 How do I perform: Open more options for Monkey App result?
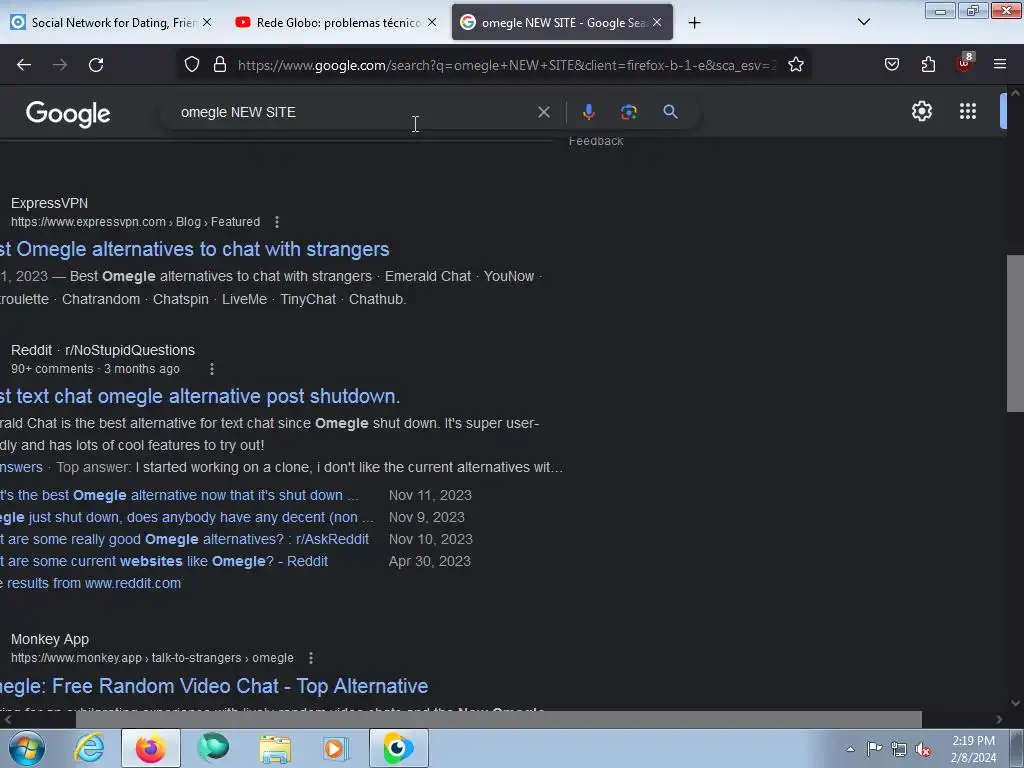pyautogui.click(x=311, y=658)
